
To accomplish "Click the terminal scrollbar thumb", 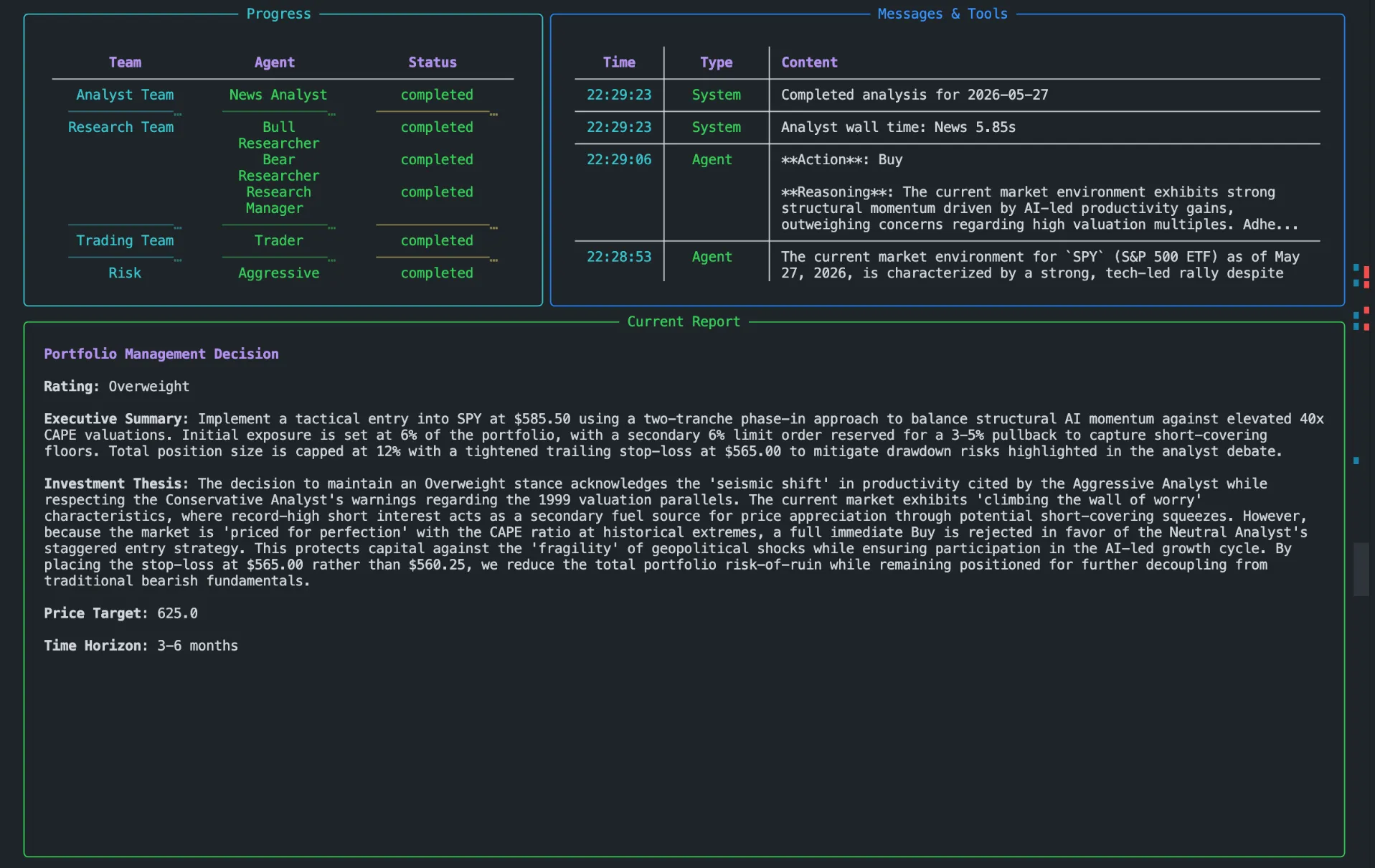I will (x=1361, y=570).
